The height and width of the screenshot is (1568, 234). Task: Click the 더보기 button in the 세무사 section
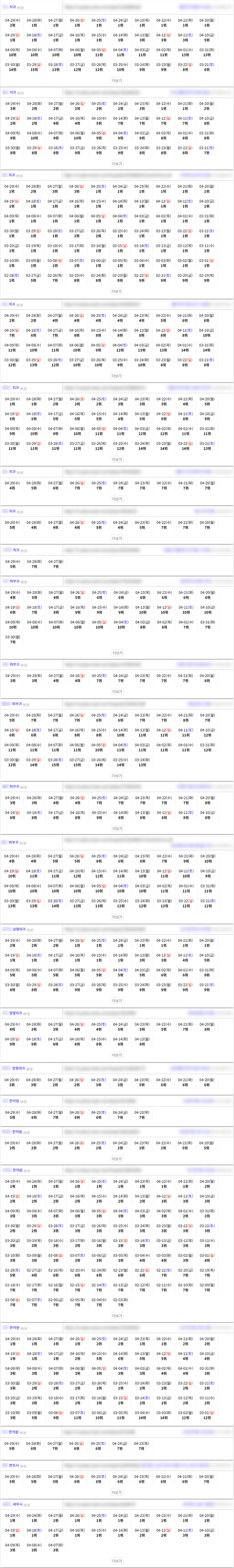click(x=117, y=1560)
